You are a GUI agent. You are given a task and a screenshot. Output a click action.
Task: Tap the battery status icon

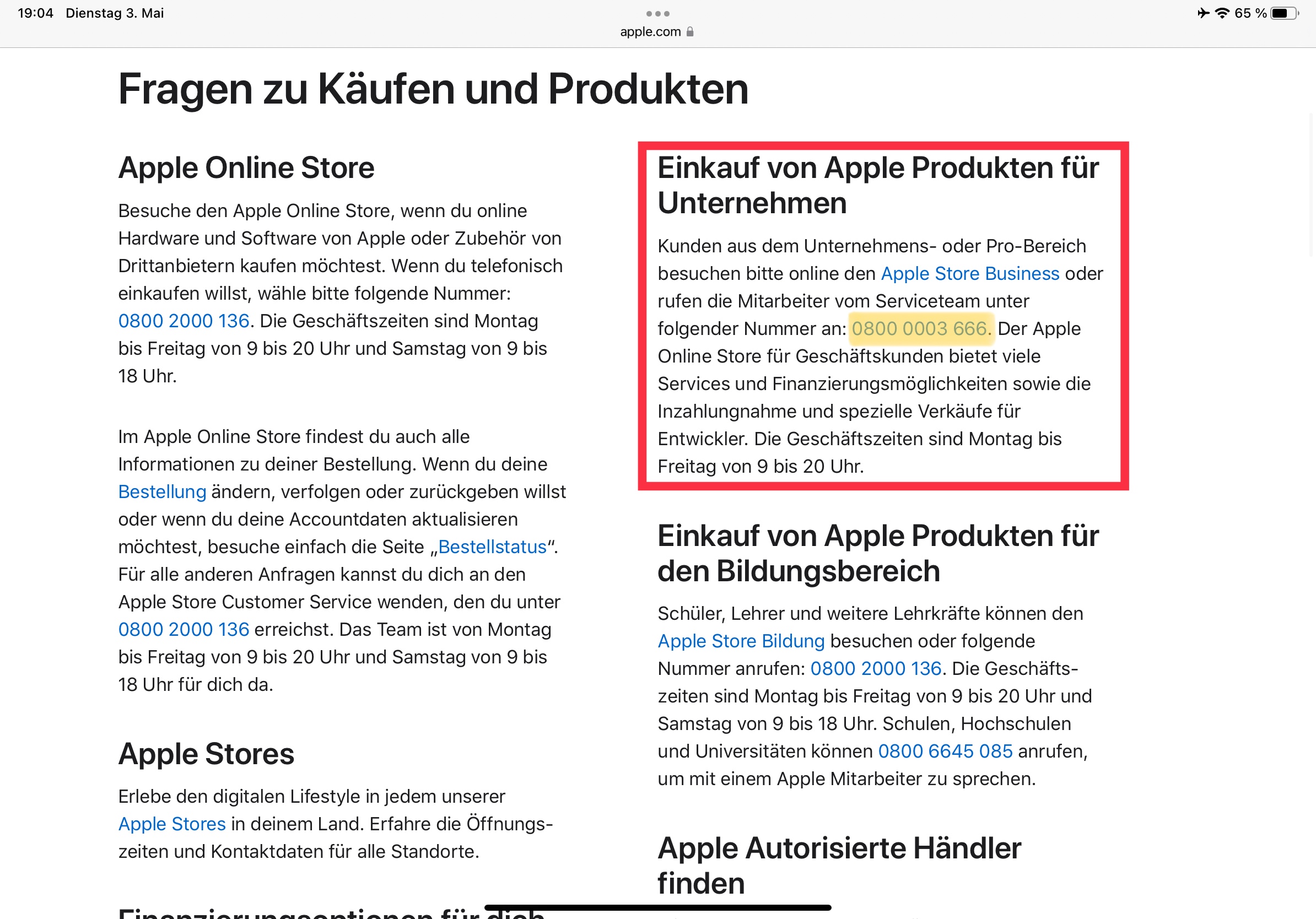(x=1284, y=13)
